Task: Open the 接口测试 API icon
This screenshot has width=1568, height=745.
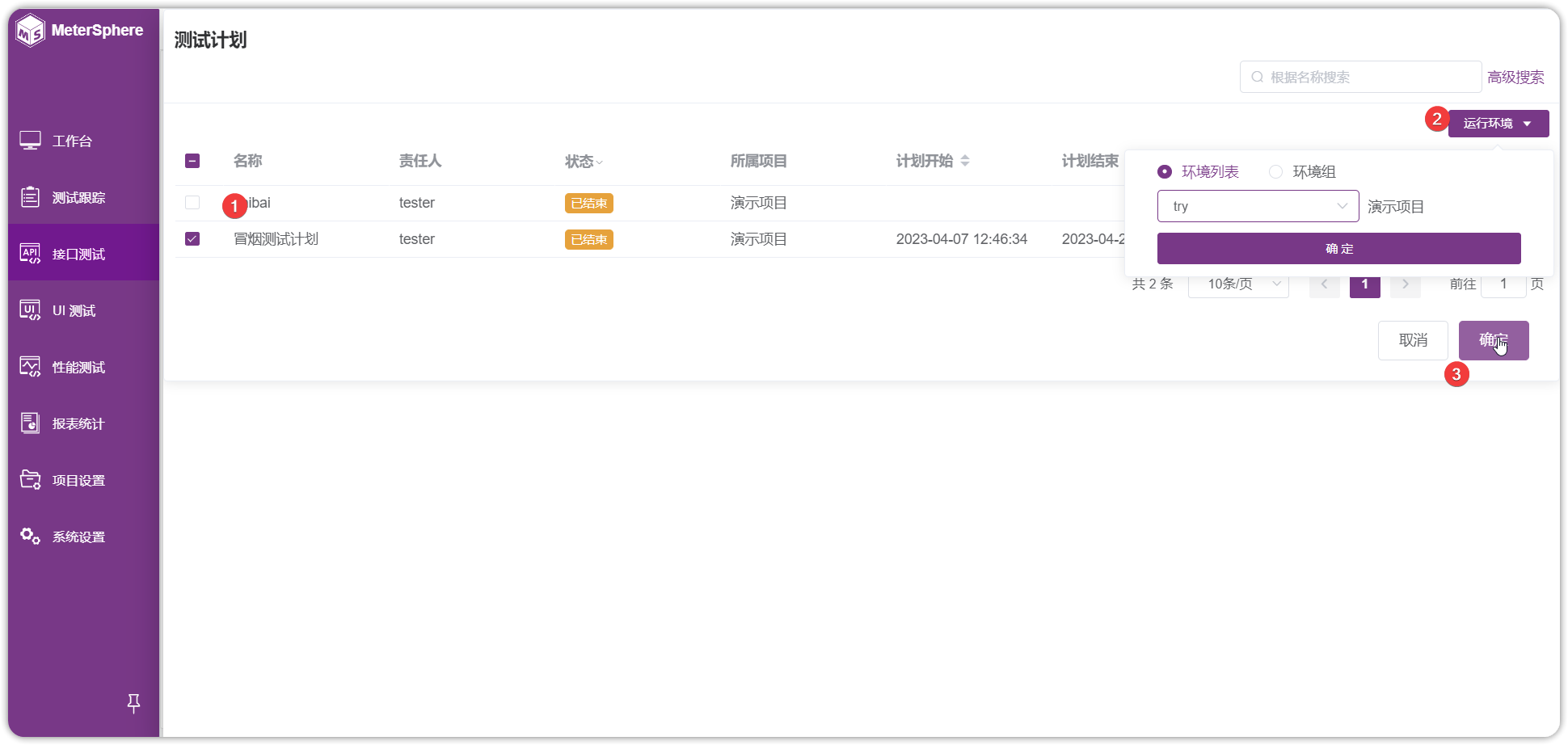Action: (30, 254)
